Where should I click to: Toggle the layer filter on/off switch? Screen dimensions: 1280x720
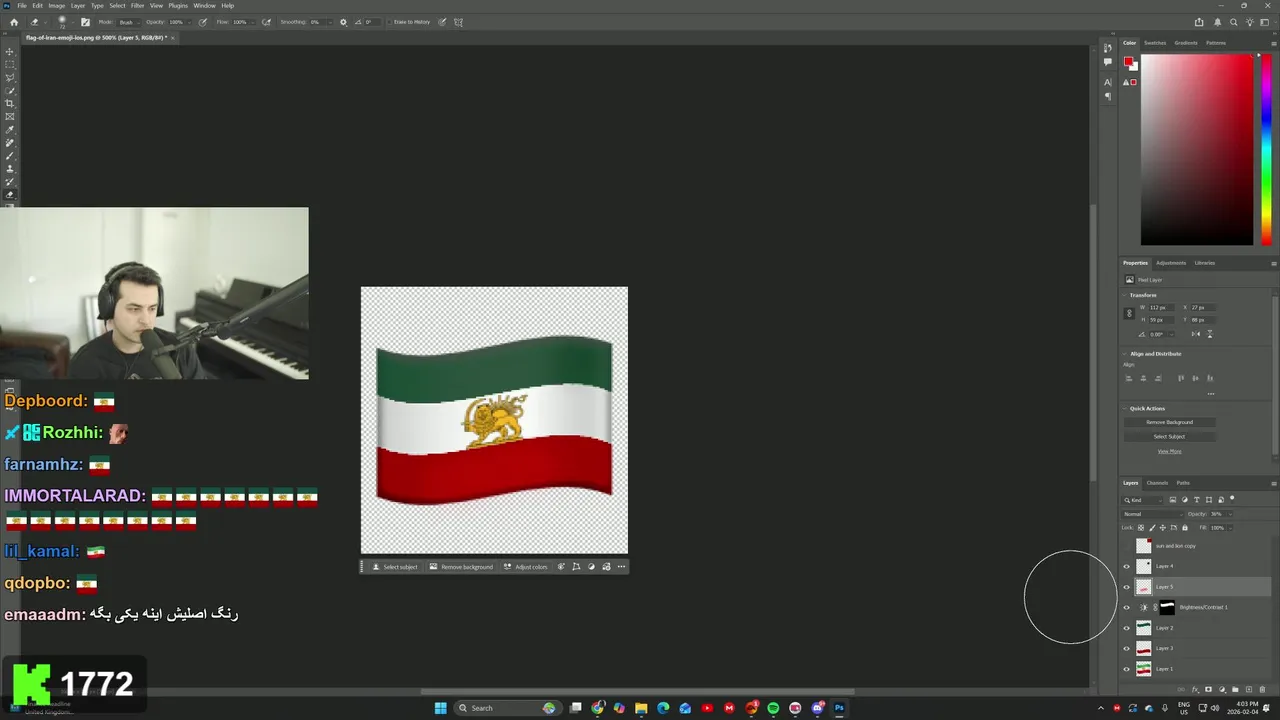1232,498
